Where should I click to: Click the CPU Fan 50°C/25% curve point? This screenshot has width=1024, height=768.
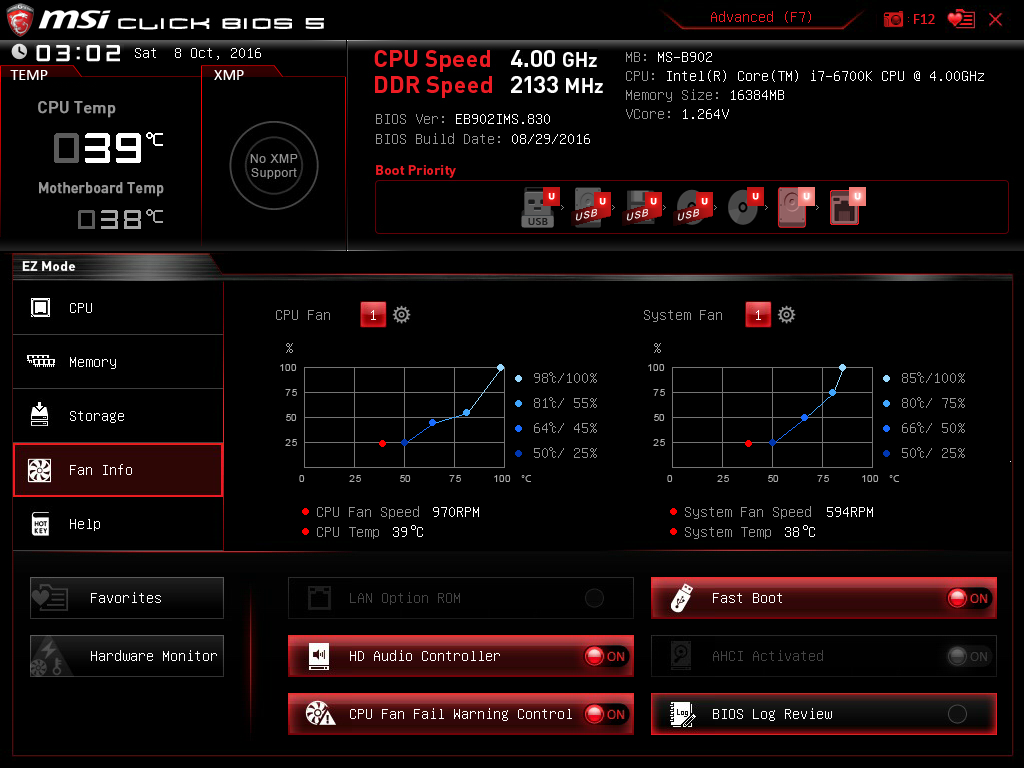click(x=404, y=443)
